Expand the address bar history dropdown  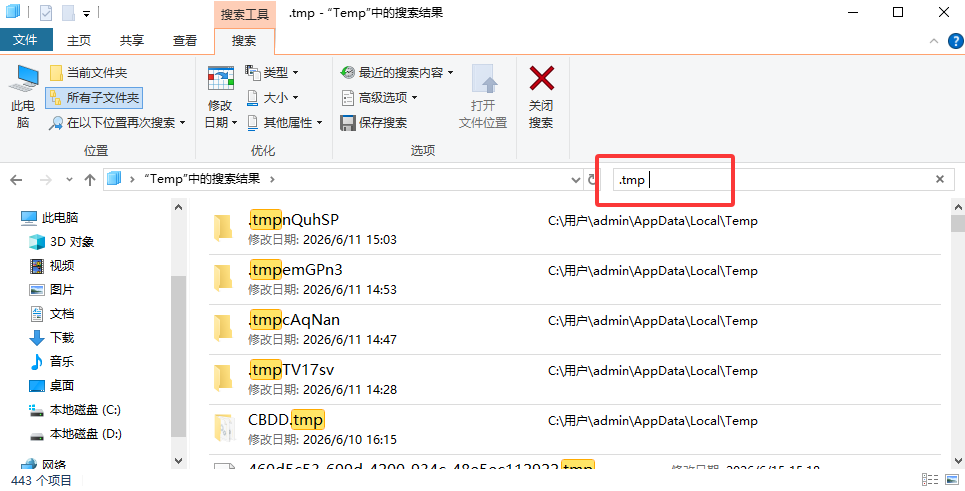(x=575, y=180)
